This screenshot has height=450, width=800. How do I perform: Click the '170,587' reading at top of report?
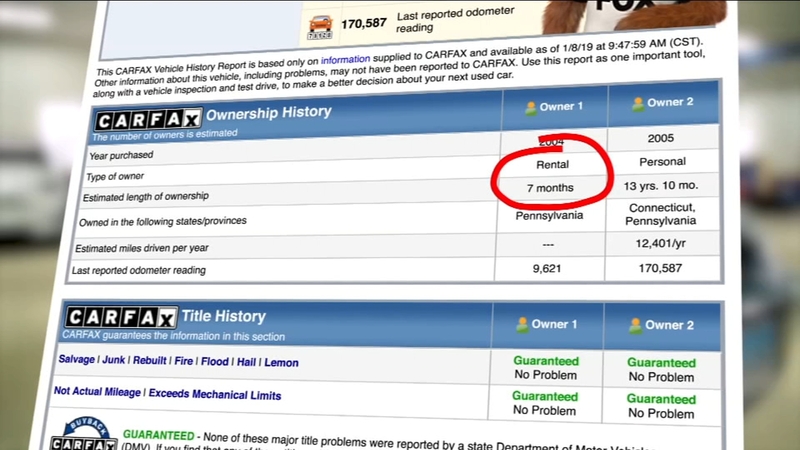pyautogui.click(x=364, y=23)
